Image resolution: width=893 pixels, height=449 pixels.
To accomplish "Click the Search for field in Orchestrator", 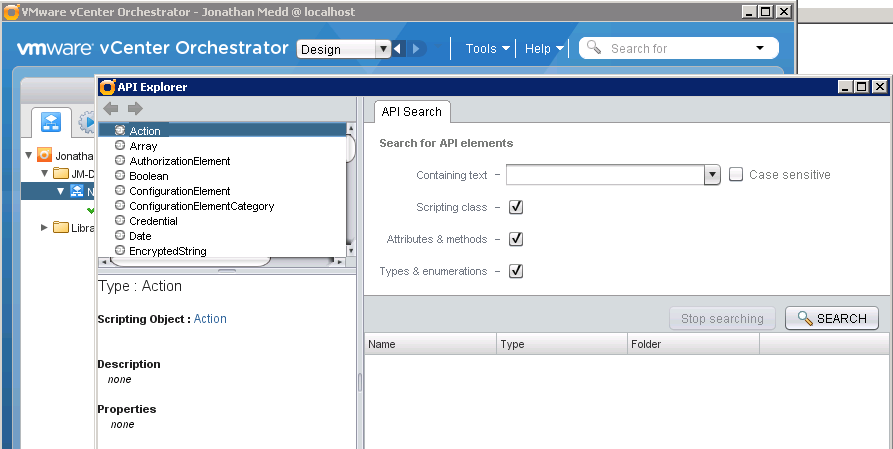I will [678, 48].
